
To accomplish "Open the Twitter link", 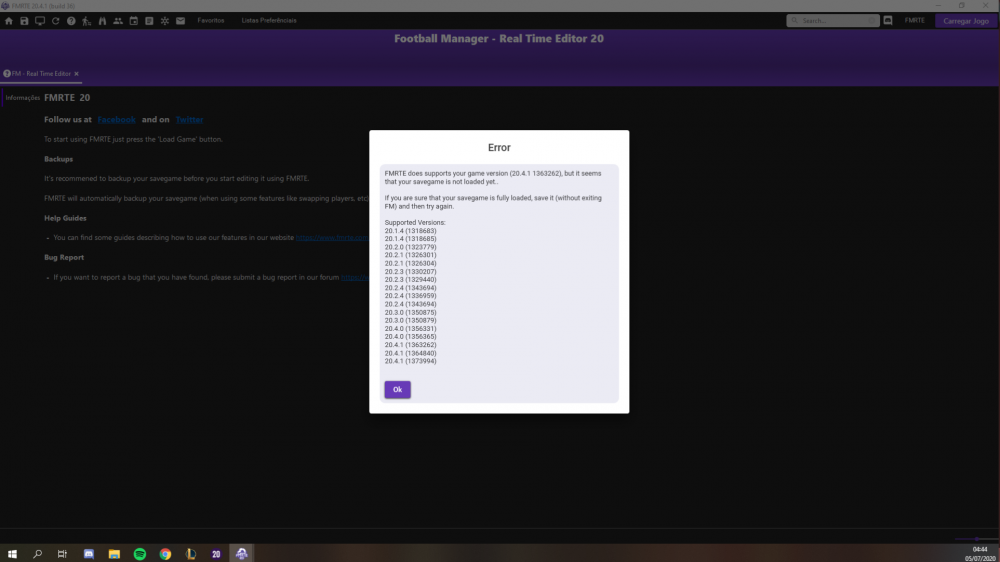I will pos(189,119).
